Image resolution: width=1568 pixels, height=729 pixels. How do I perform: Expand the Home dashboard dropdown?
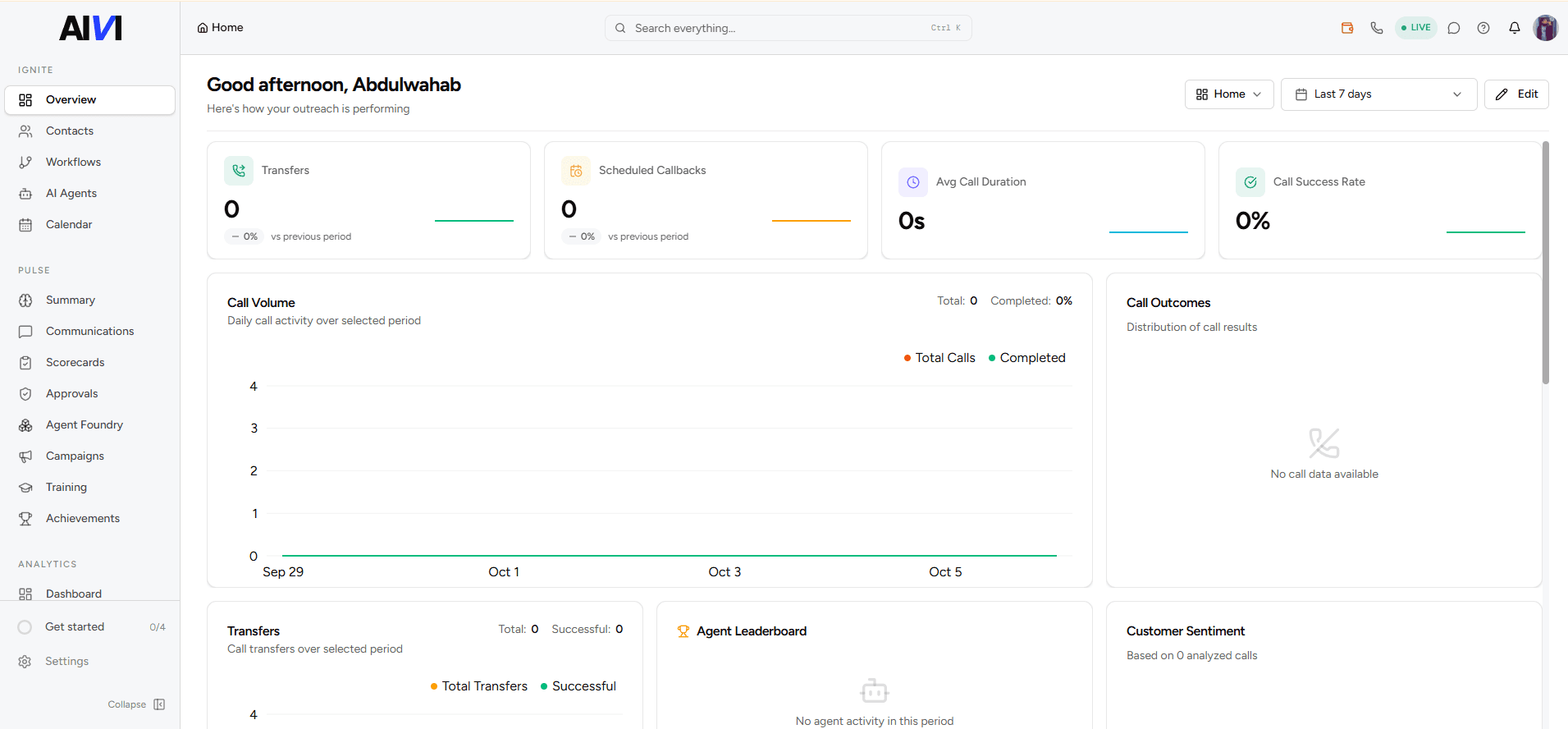coord(1229,94)
